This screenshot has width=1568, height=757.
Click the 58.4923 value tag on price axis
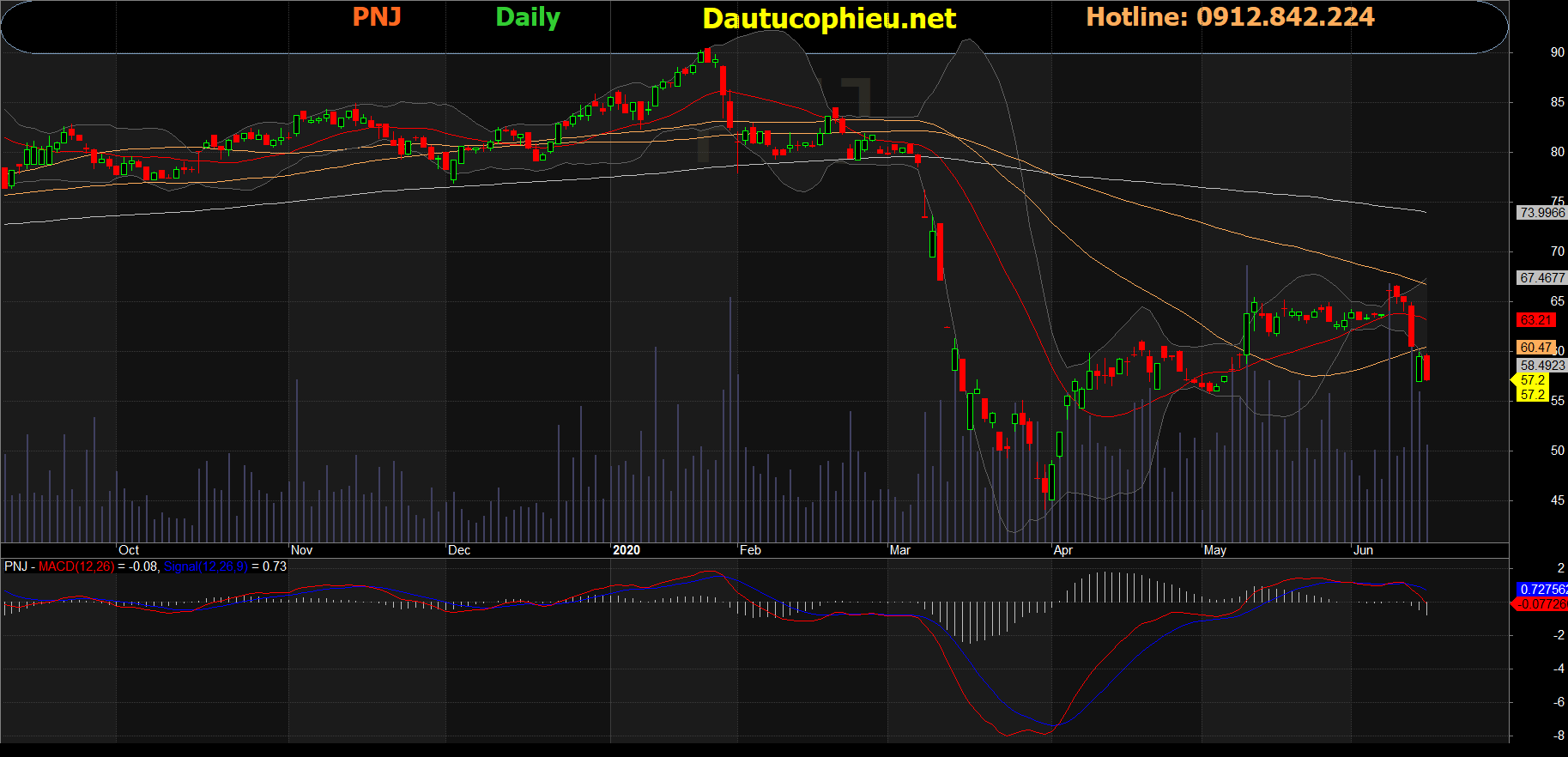(1541, 366)
